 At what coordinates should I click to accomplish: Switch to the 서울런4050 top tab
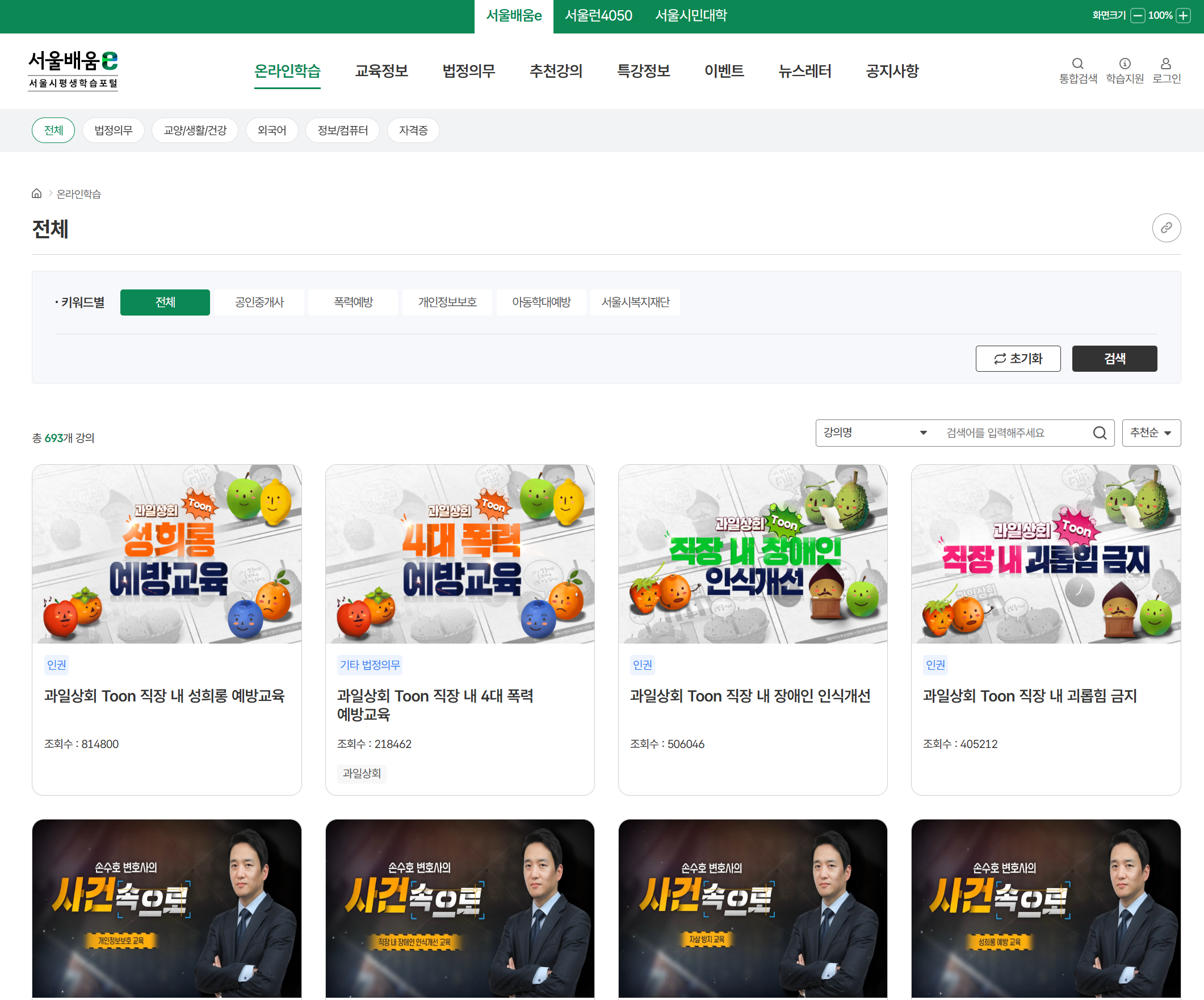pos(598,16)
